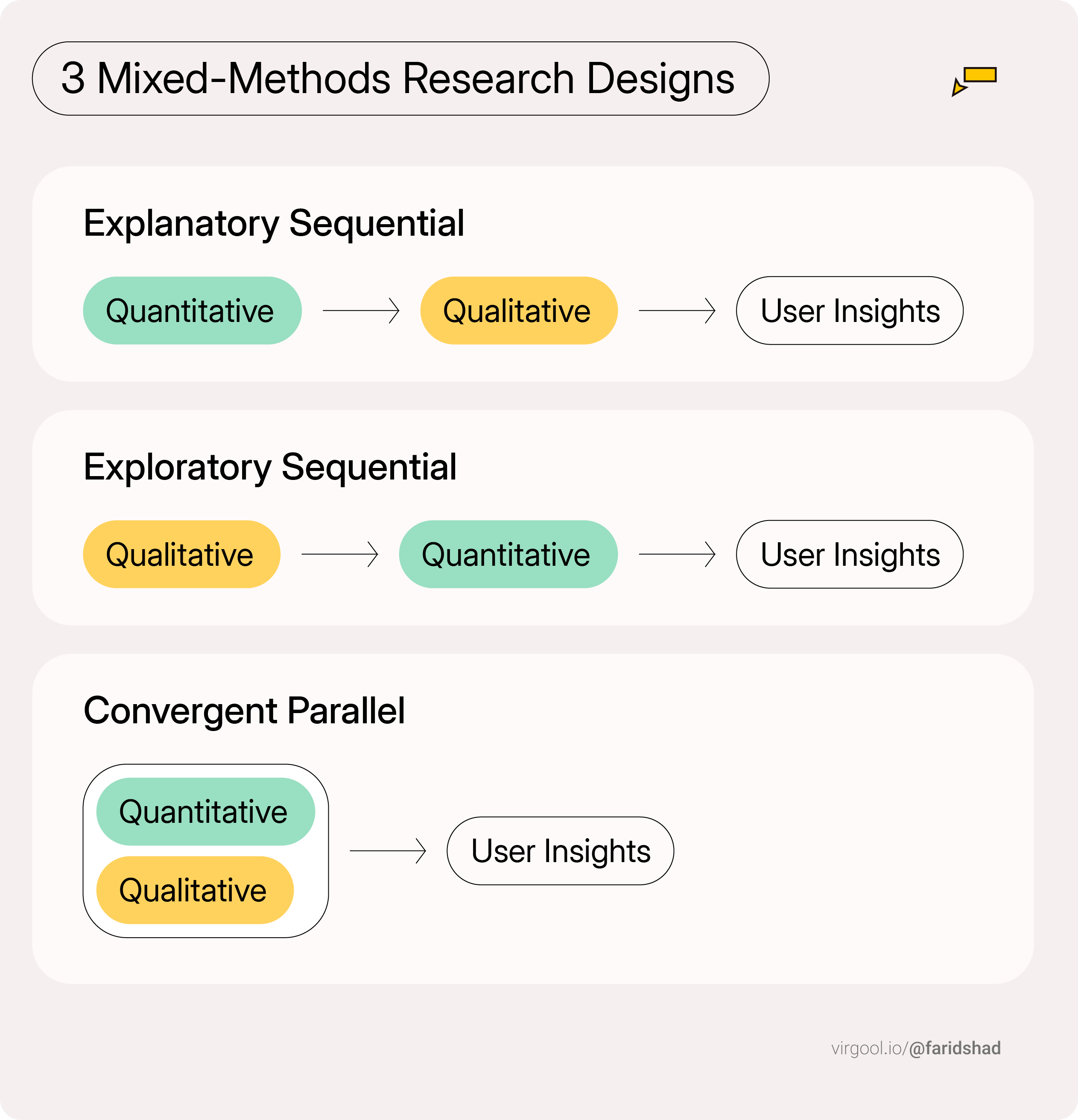The height and width of the screenshot is (1120, 1078).
Task: Click the Explanatory Sequential heading
Action: pyautogui.click(x=274, y=223)
